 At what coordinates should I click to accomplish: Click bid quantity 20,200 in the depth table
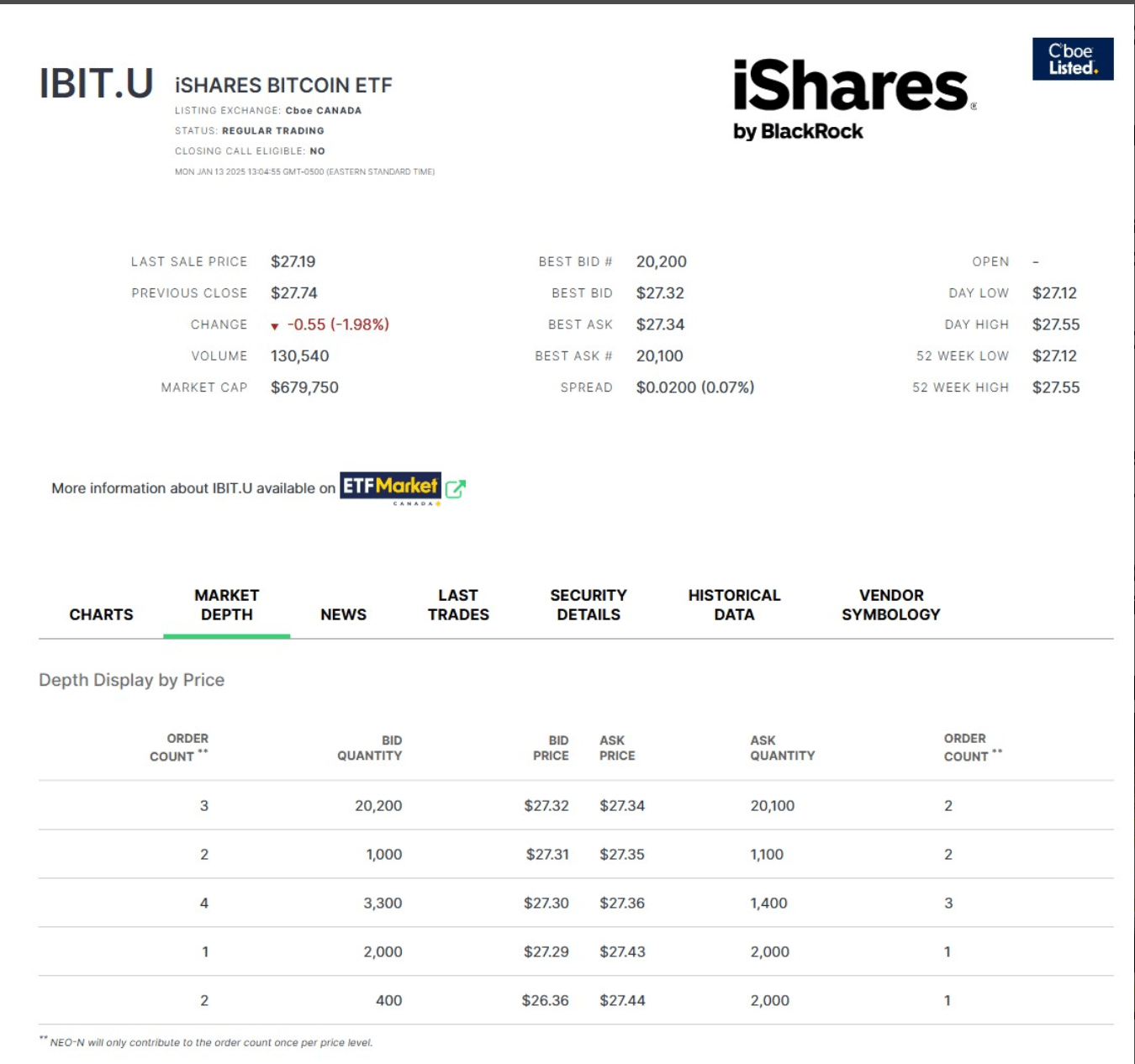pyautogui.click(x=378, y=806)
